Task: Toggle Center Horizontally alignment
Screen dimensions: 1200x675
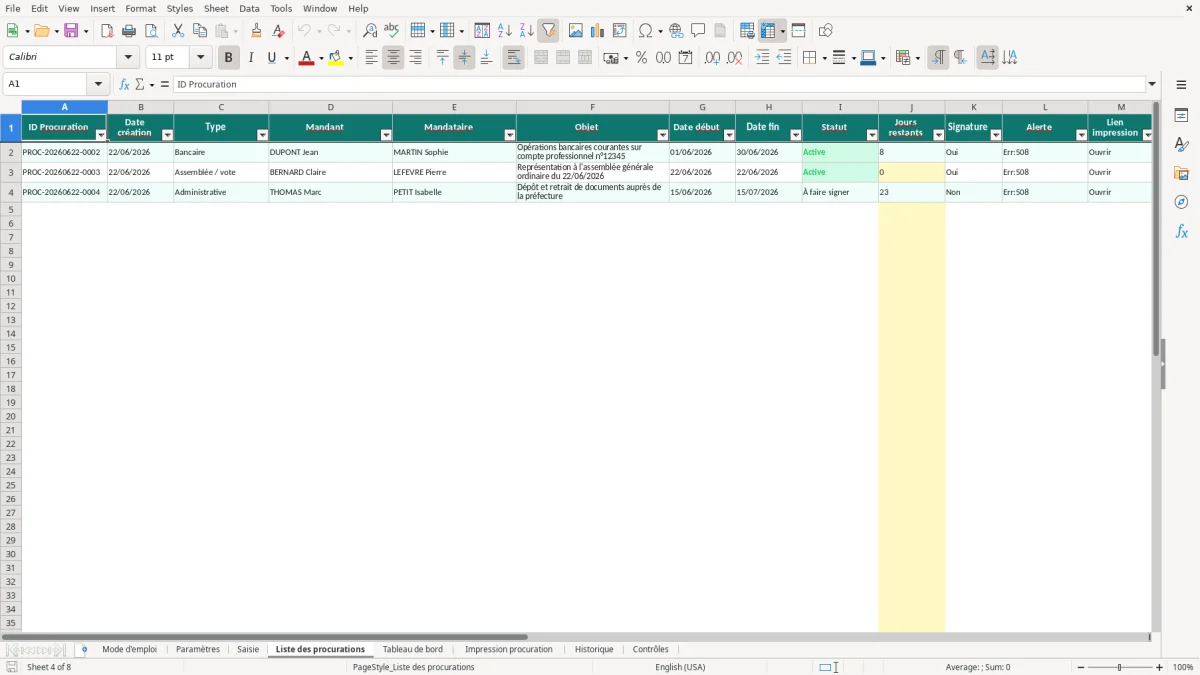Action: click(393, 58)
